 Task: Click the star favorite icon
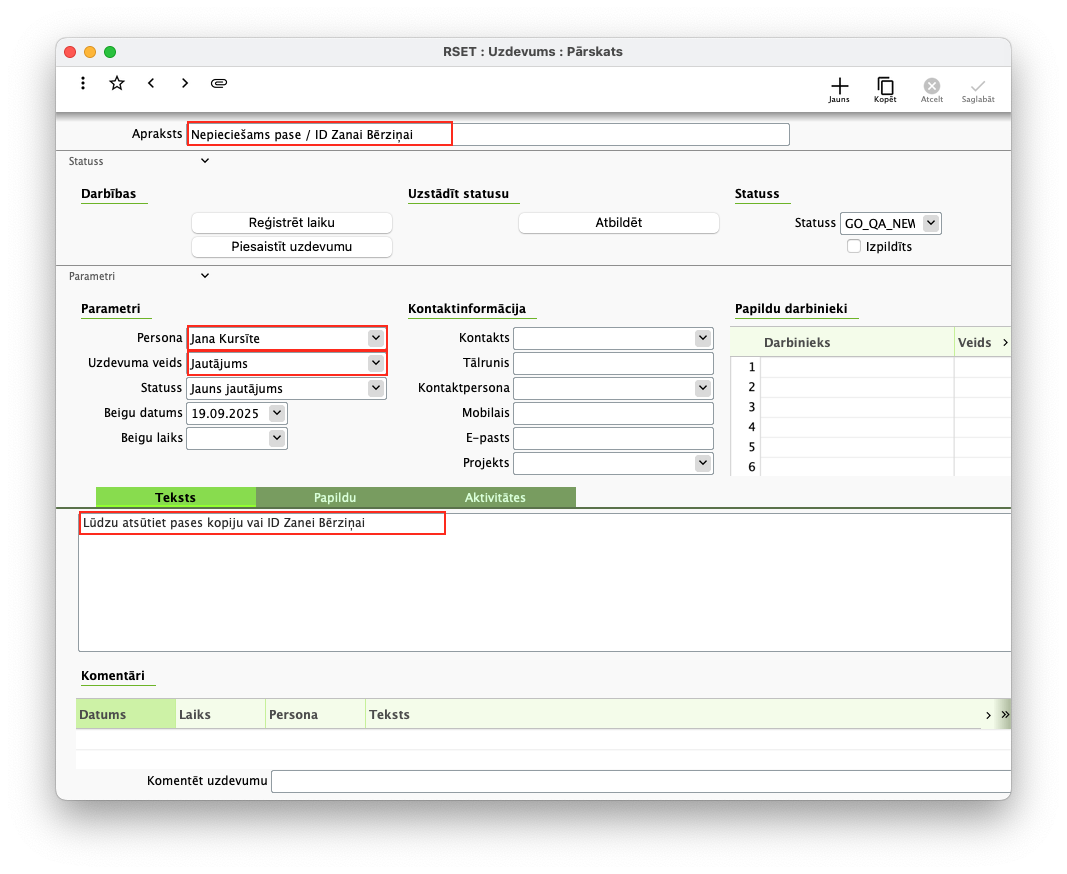click(117, 84)
